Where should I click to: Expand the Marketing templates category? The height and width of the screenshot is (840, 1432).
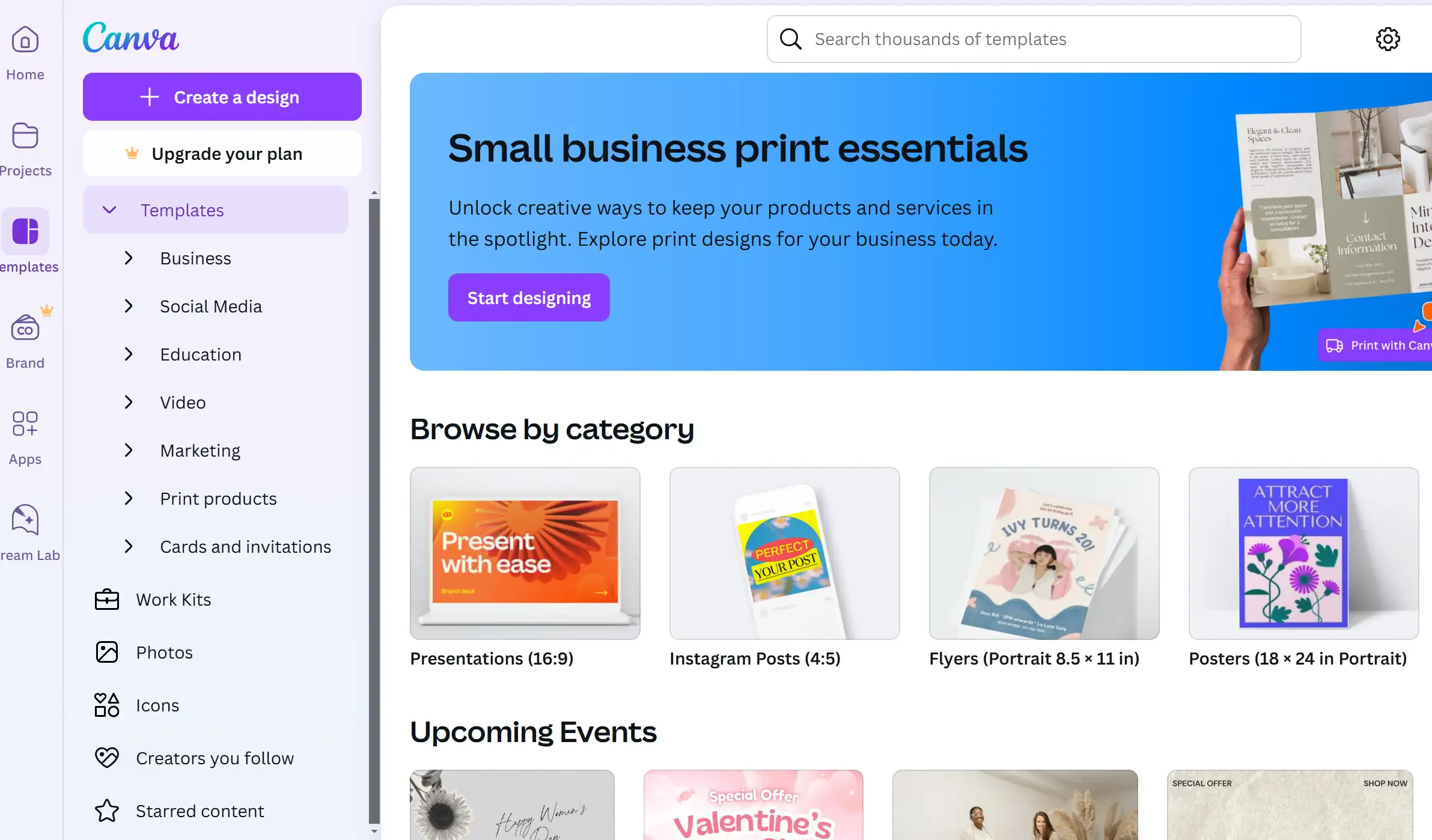(x=129, y=450)
